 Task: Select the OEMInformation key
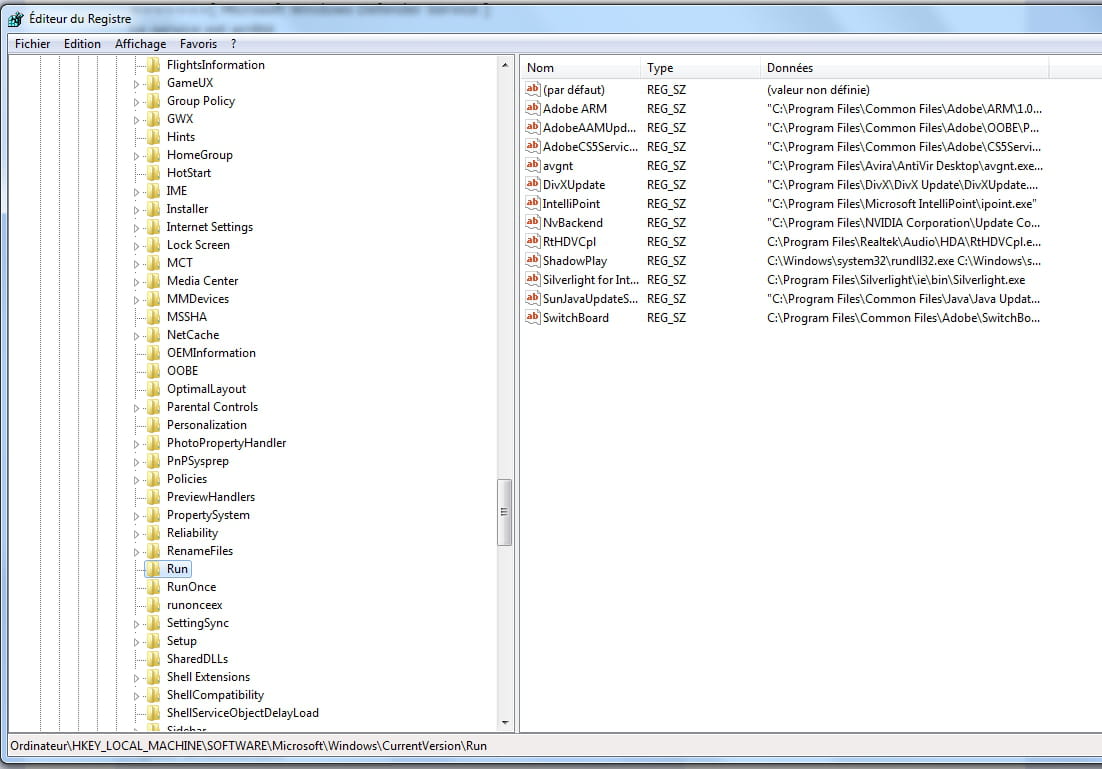(211, 353)
